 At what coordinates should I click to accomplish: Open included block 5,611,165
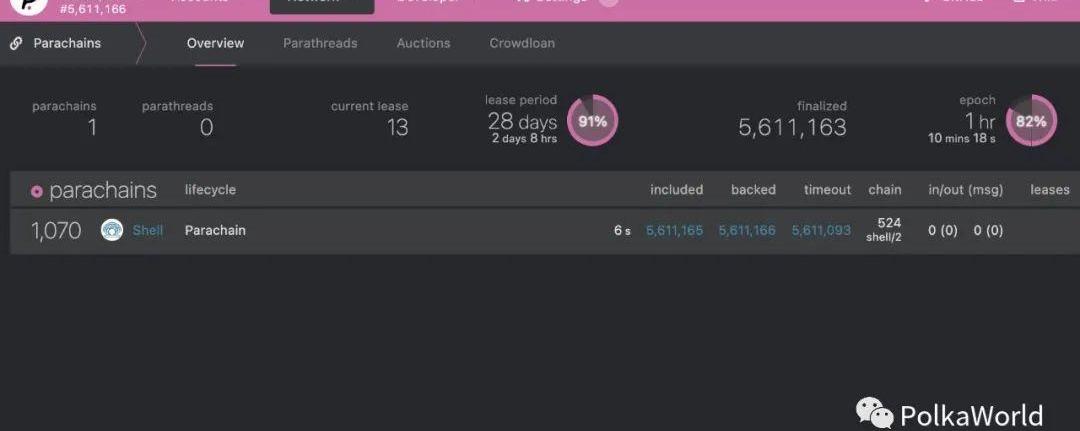[674, 231]
